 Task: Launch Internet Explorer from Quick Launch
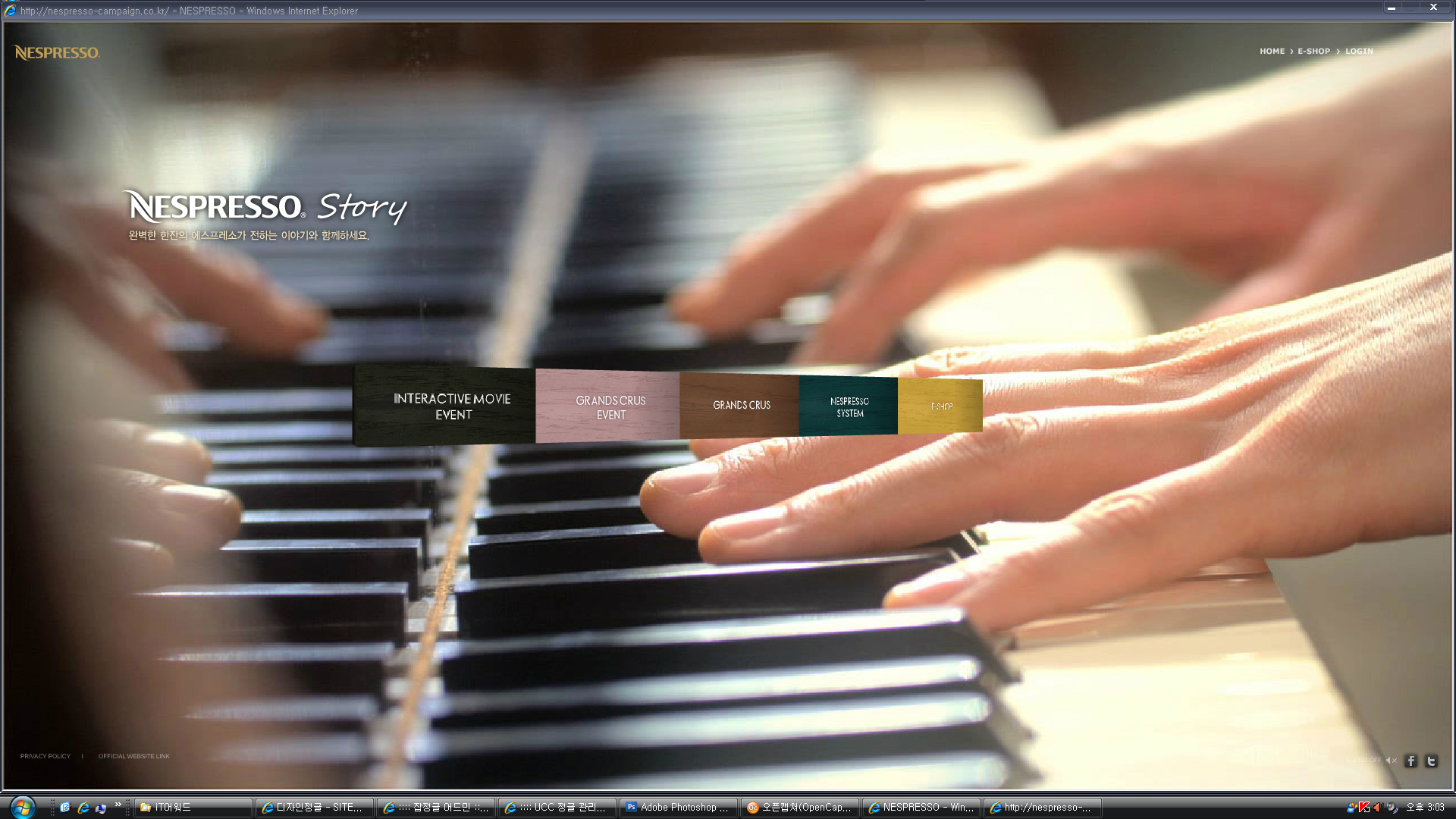83,808
